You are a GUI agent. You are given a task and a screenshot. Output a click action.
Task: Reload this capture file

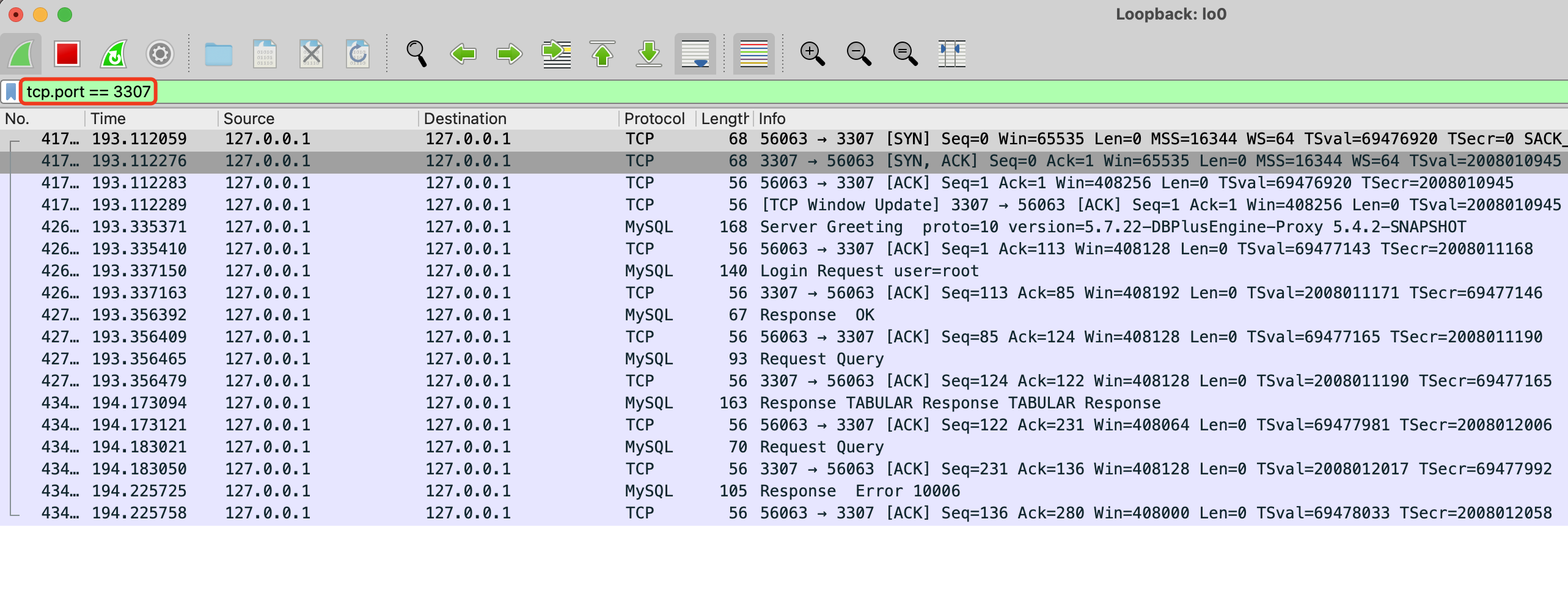[357, 54]
